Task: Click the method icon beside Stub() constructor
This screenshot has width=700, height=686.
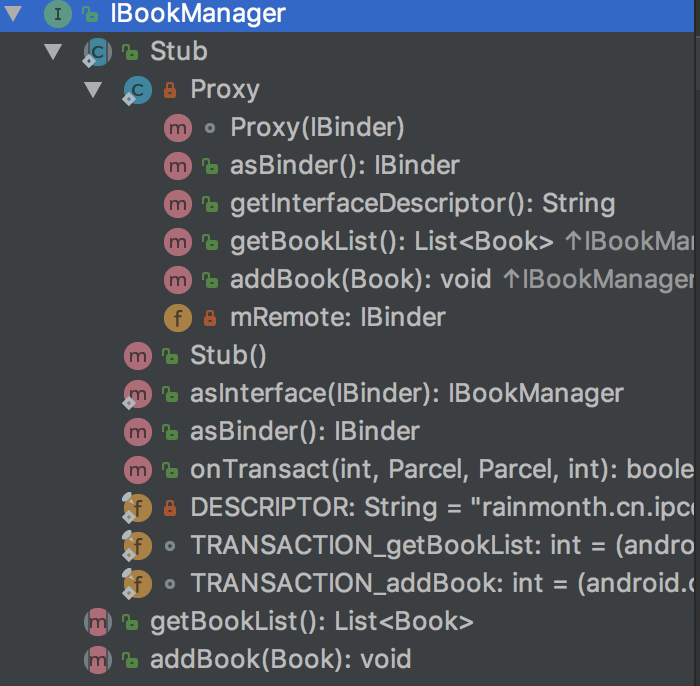Action: [x=137, y=356]
